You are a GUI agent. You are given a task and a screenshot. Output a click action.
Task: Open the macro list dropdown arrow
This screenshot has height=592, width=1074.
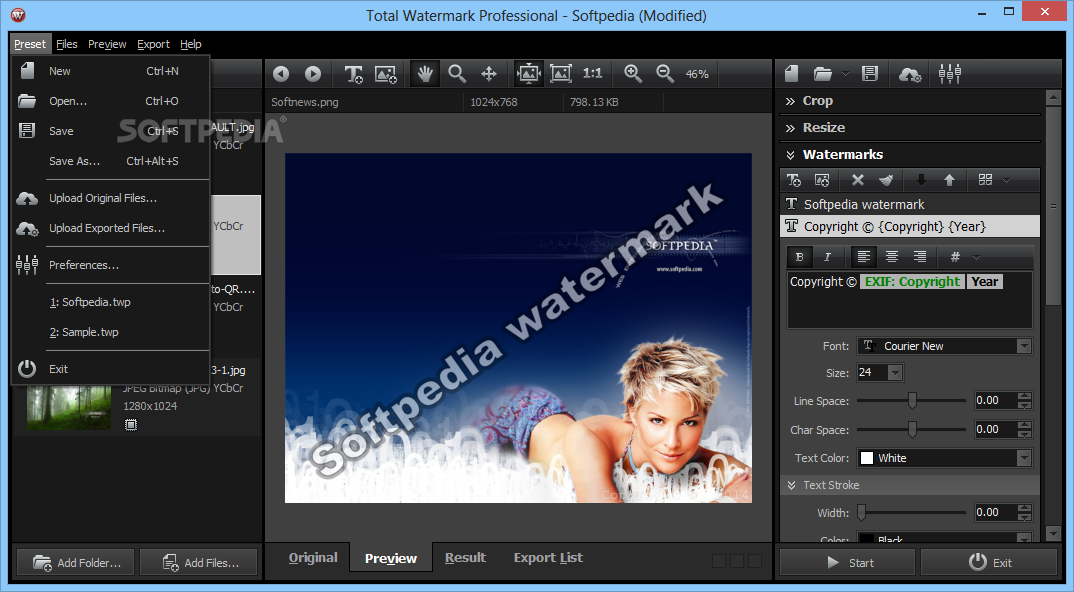[x=977, y=258]
